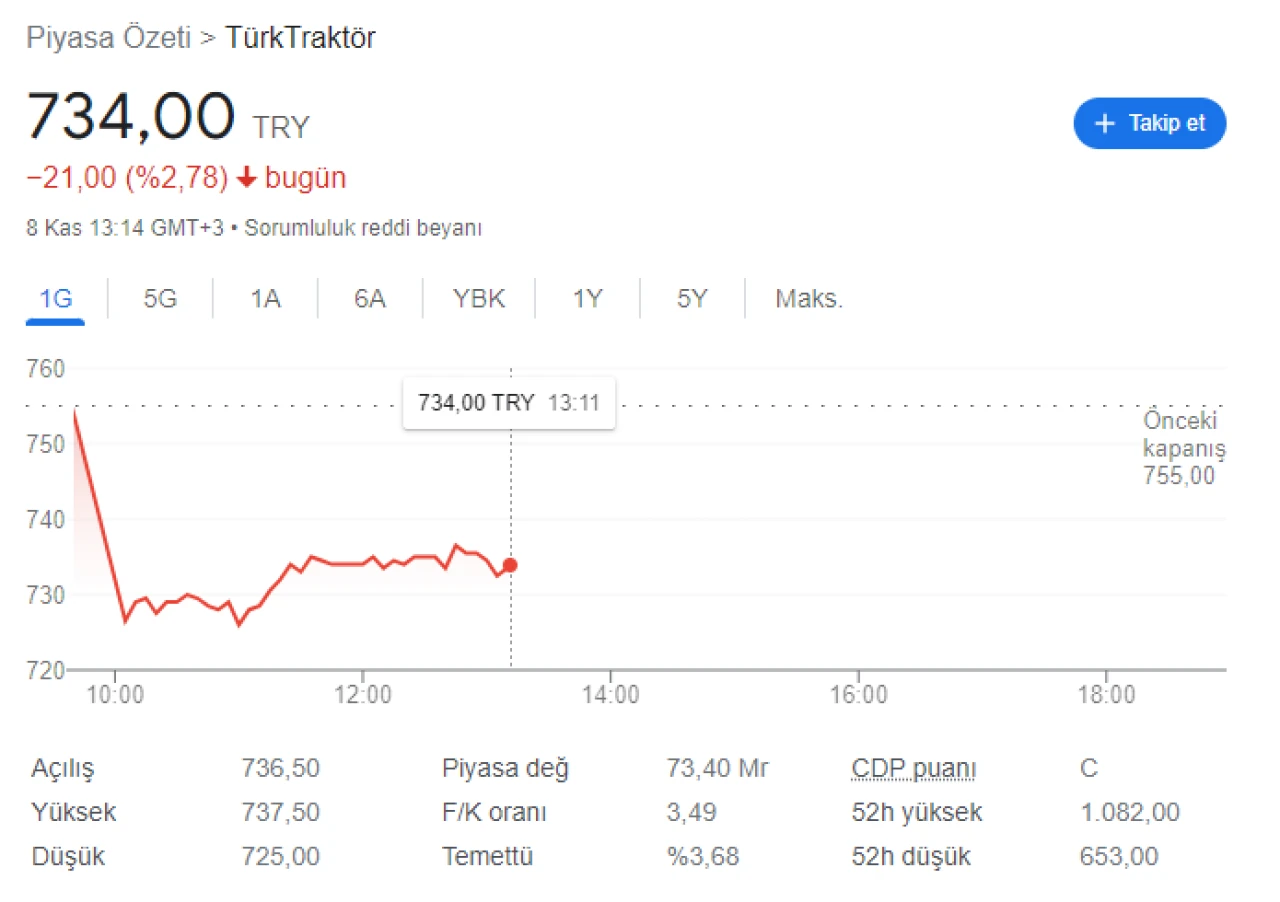Switch to the Maks. time range tab

[809, 299]
